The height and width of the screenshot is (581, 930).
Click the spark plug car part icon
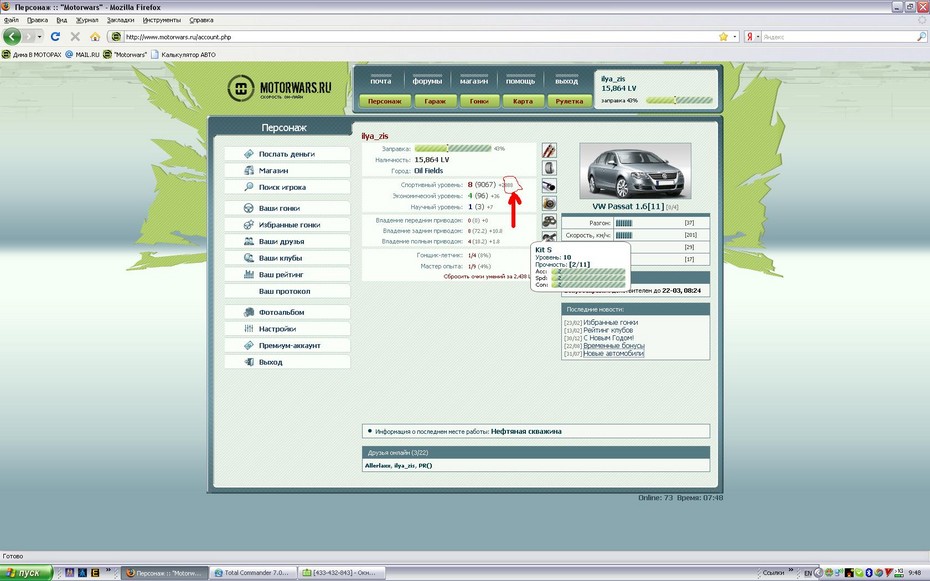click(549, 151)
